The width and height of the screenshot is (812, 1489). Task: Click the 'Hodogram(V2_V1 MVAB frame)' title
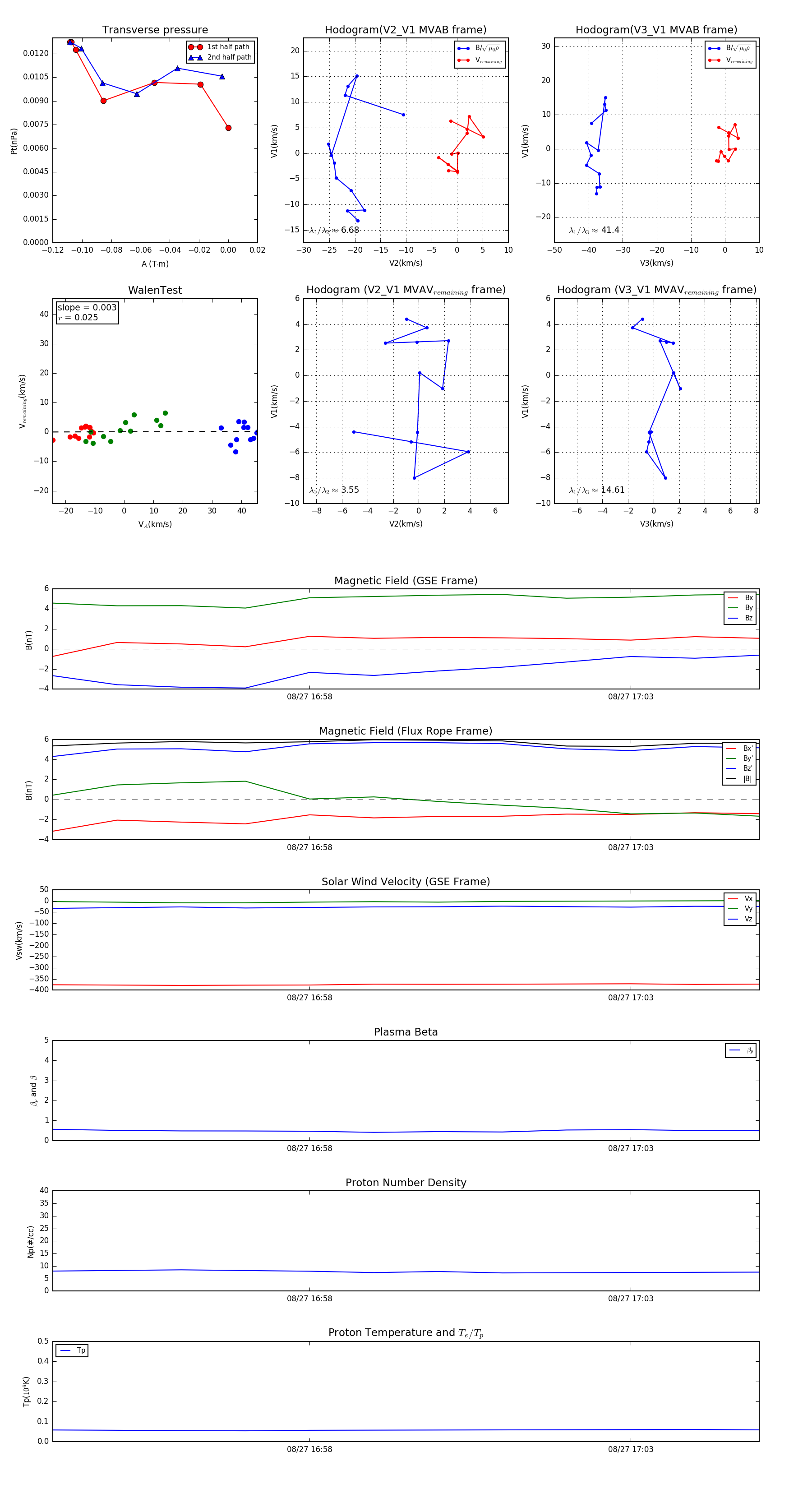[x=406, y=30]
